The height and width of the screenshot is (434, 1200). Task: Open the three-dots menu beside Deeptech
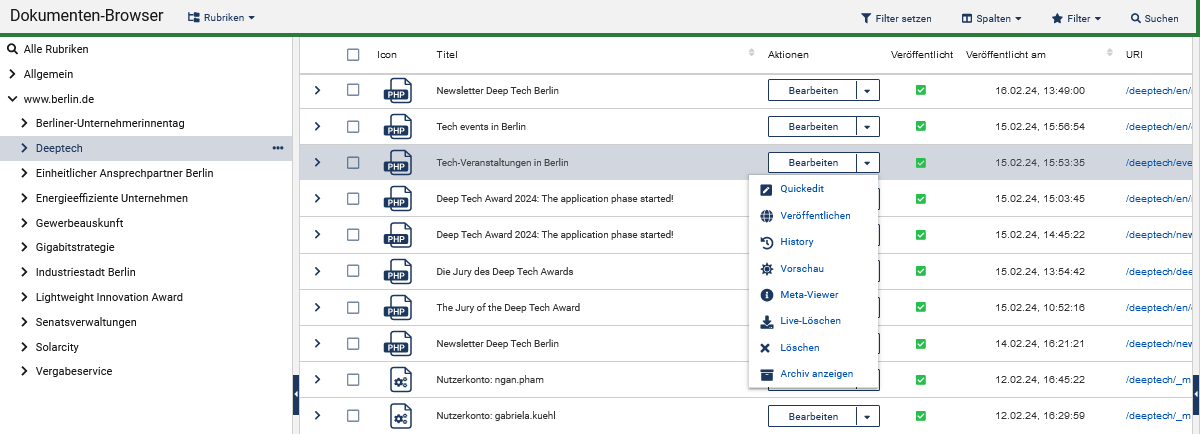(278, 148)
